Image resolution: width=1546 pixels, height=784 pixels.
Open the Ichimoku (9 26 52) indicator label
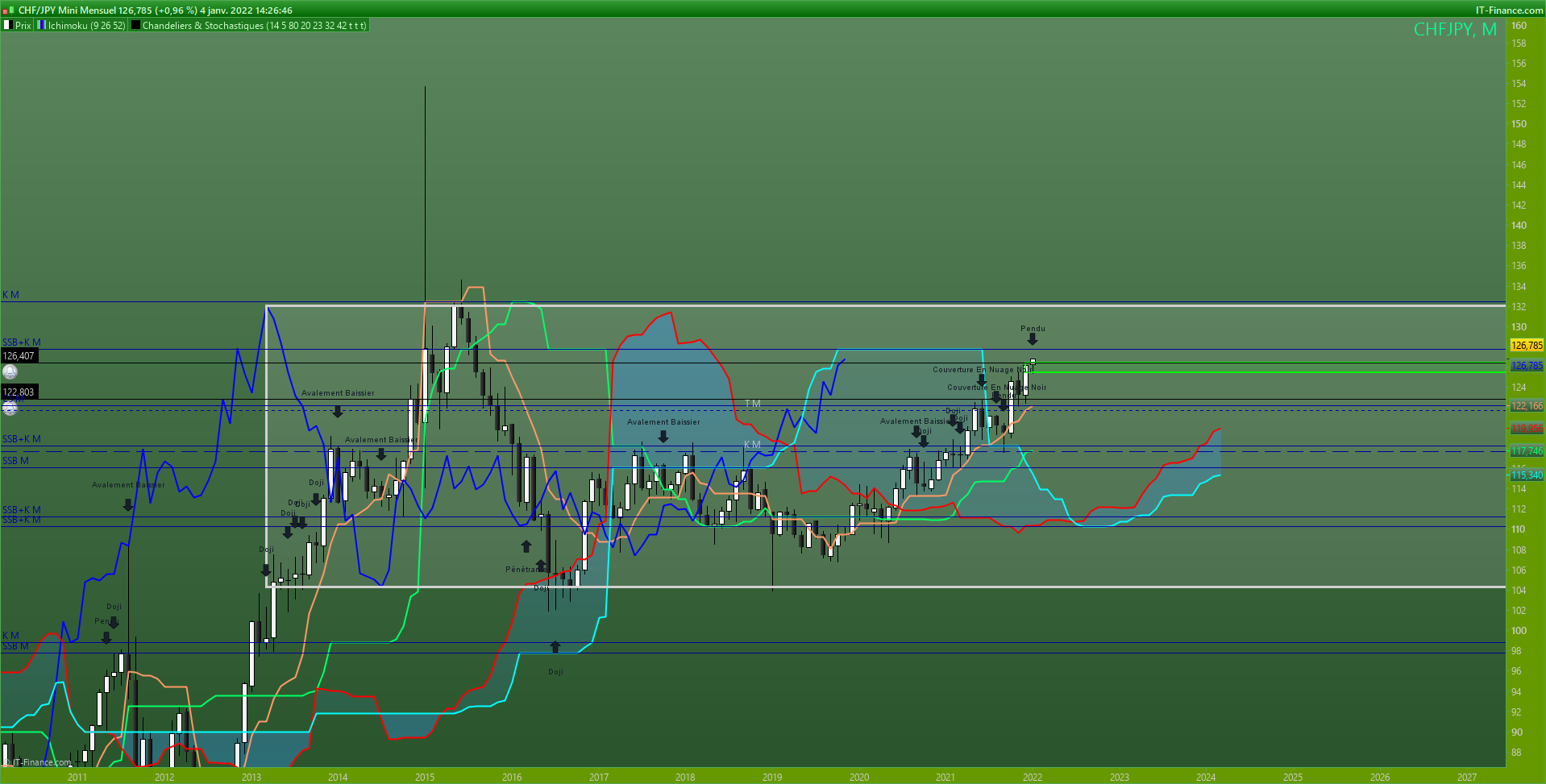click(x=81, y=26)
